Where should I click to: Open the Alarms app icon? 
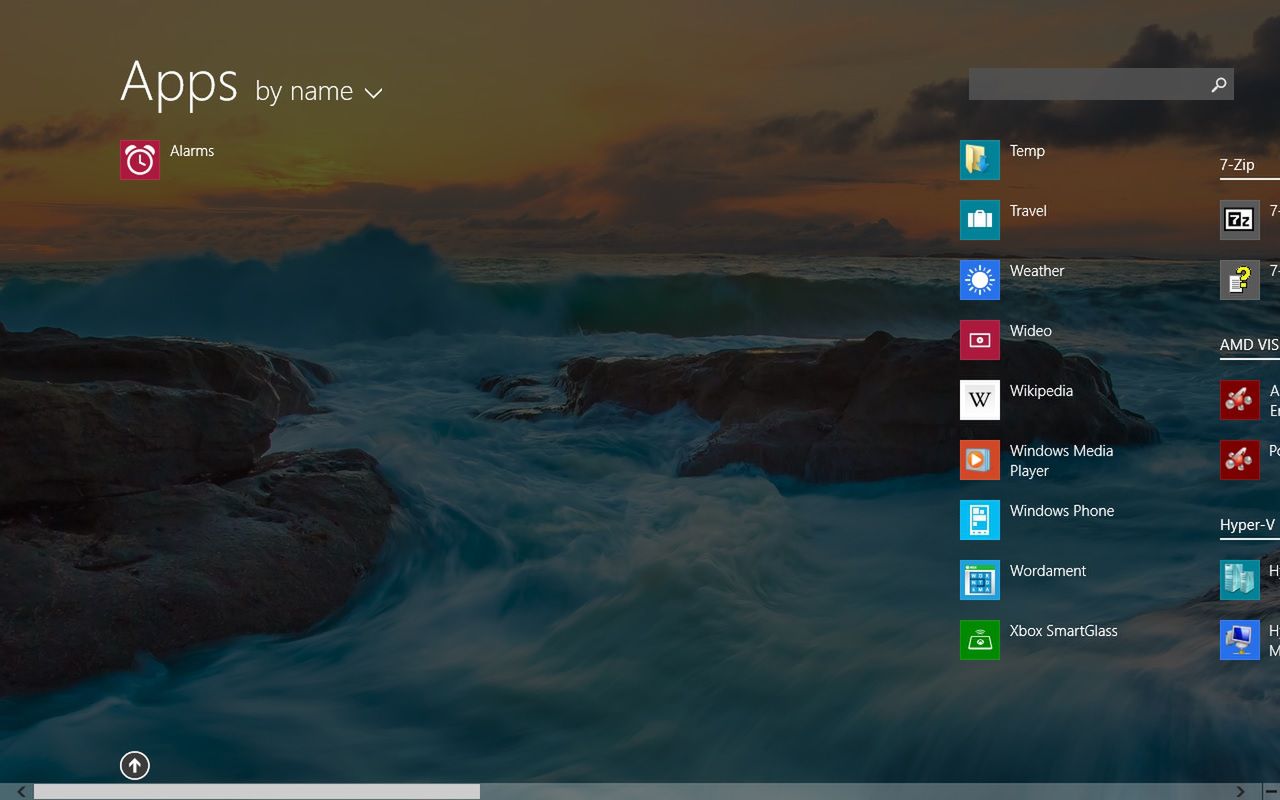coord(140,160)
